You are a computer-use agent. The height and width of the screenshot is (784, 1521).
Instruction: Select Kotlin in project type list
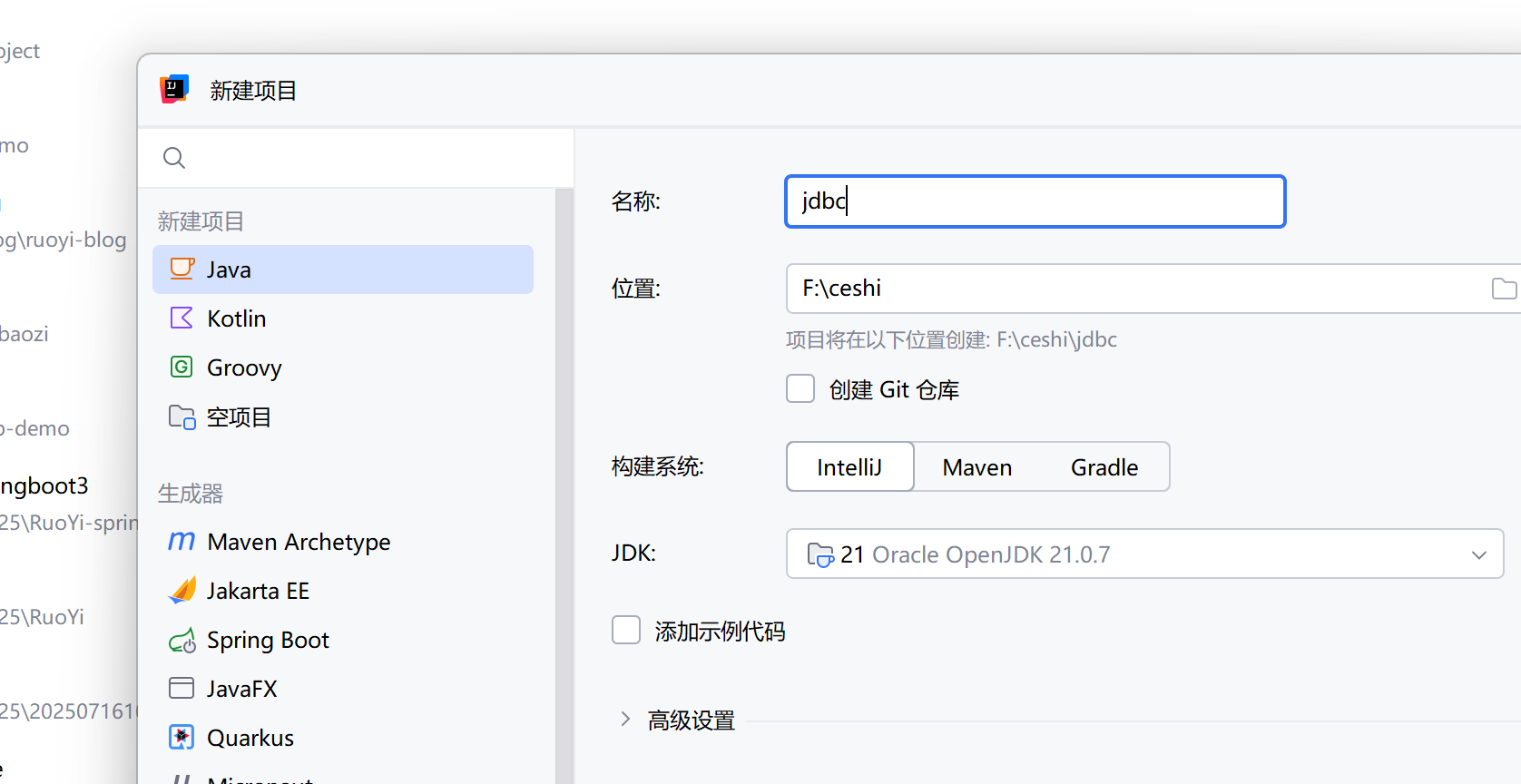(343, 318)
